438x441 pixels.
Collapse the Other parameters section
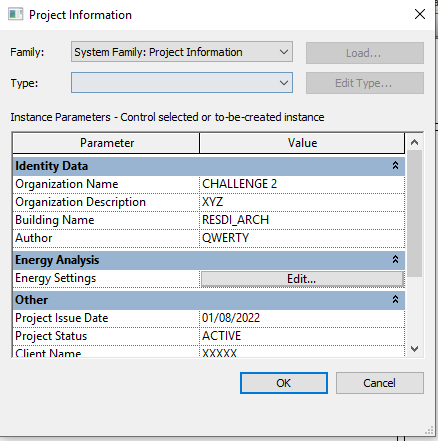click(x=395, y=299)
